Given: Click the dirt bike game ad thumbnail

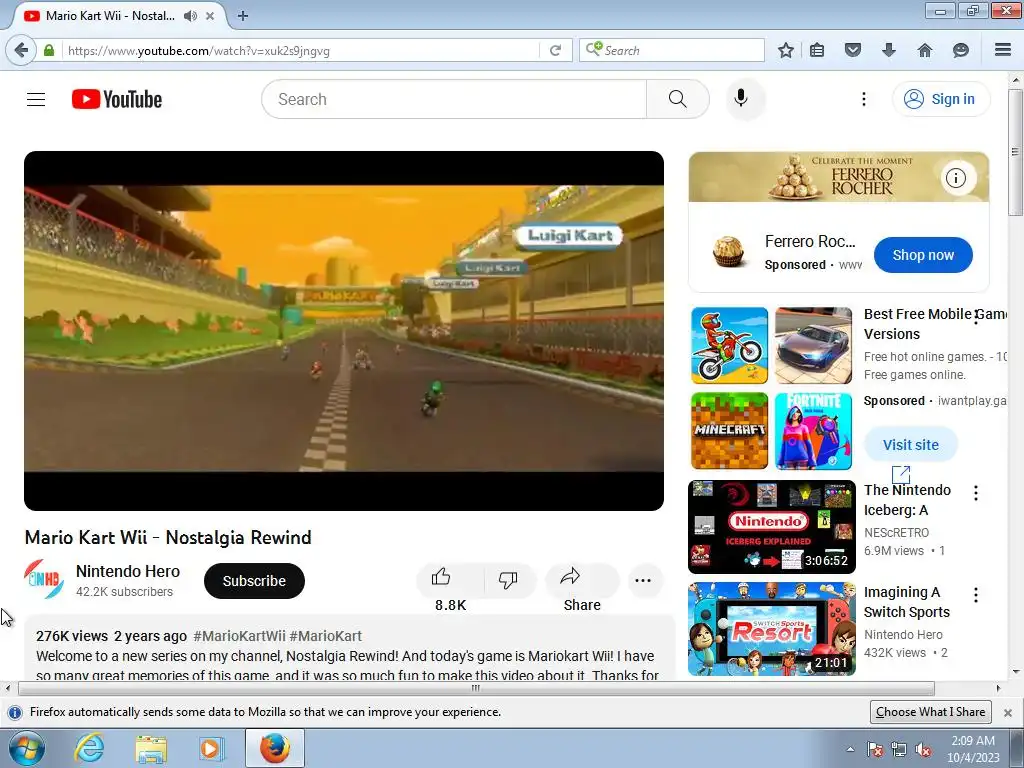Looking at the screenshot, I should coord(729,345).
